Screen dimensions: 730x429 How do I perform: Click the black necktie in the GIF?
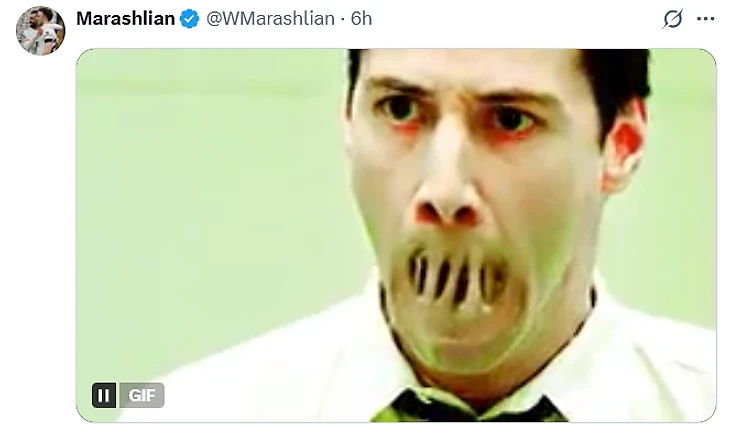click(470, 408)
